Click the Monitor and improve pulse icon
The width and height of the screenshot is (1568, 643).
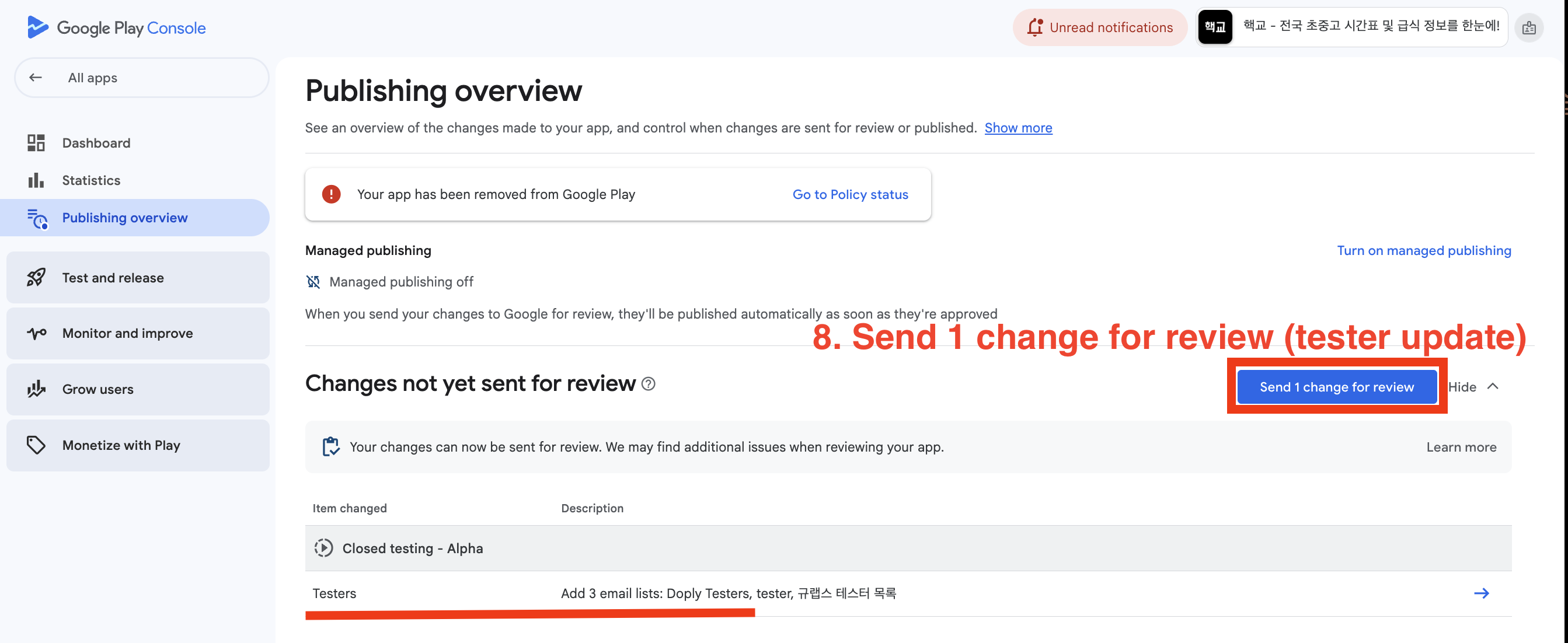(x=37, y=333)
